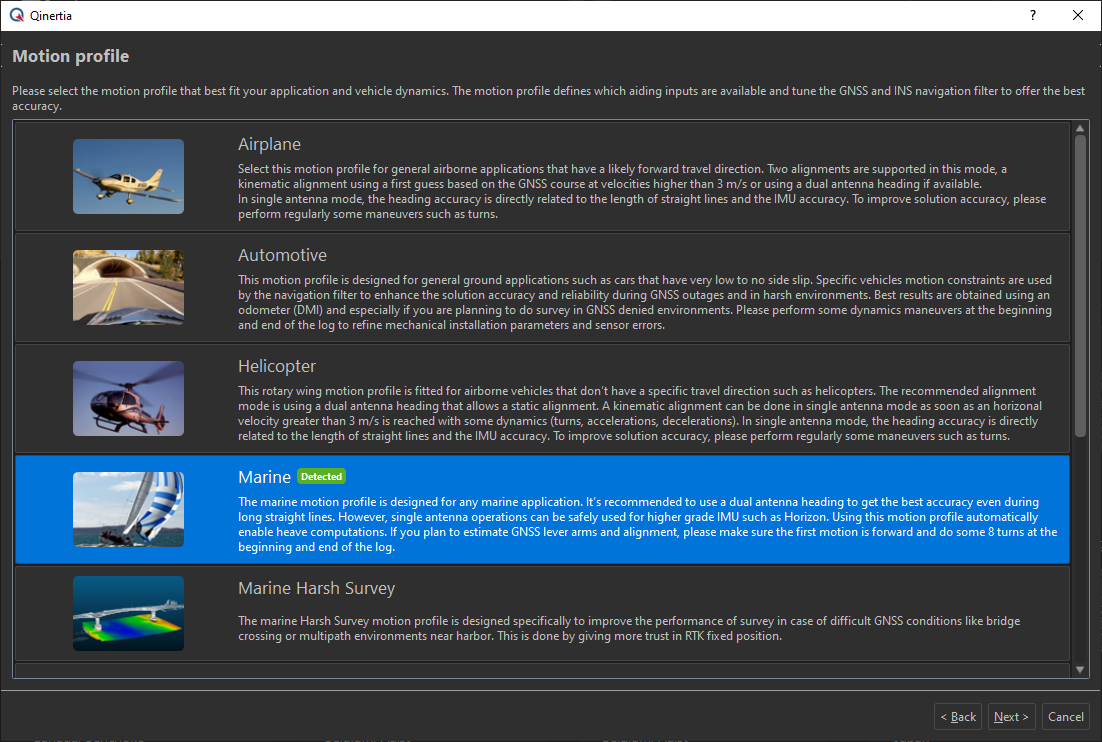The height and width of the screenshot is (742, 1102).
Task: Click the Helicopter profile thumbnail
Action: [x=128, y=398]
